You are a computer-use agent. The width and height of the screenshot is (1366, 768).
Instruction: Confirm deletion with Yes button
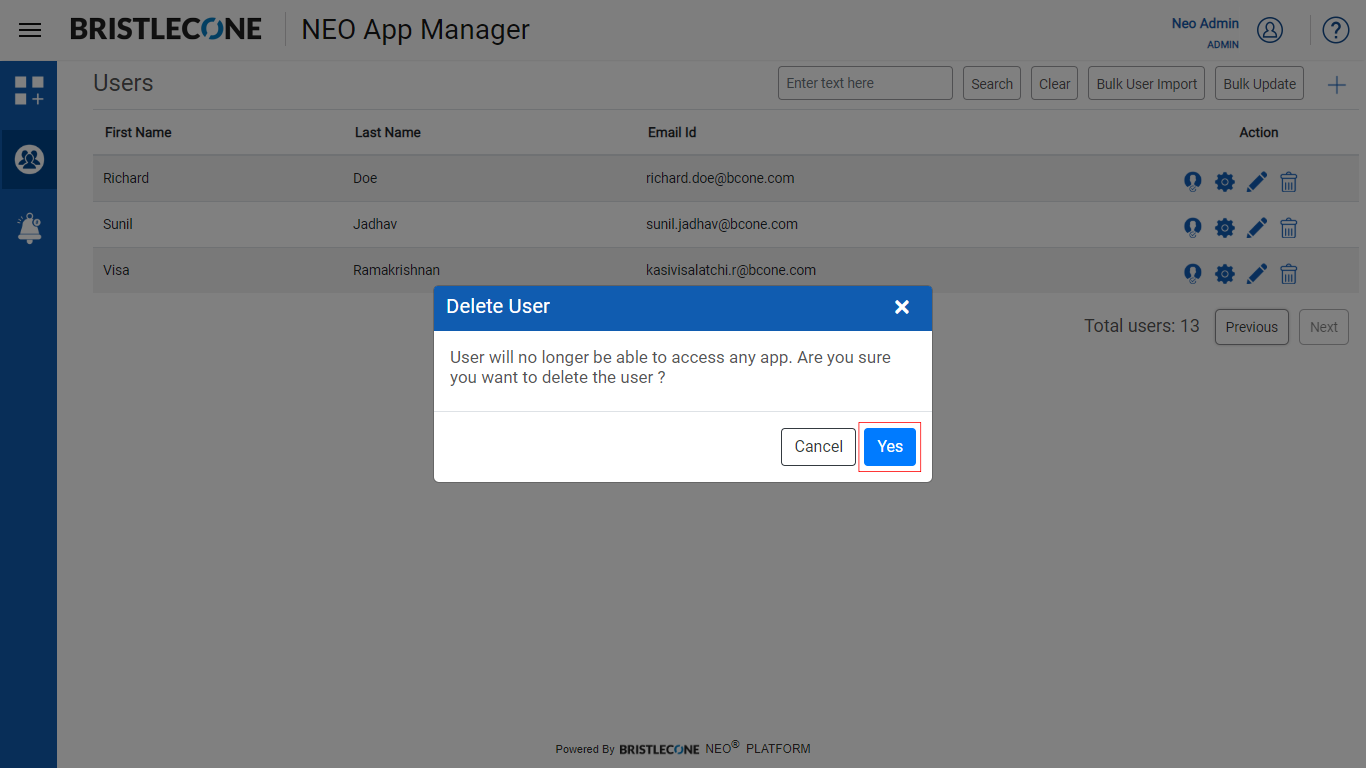[x=890, y=447]
